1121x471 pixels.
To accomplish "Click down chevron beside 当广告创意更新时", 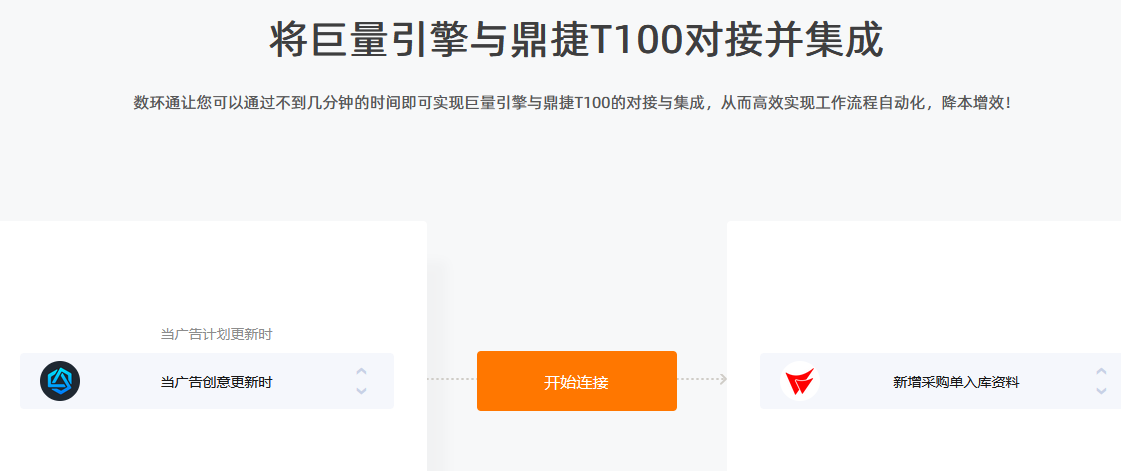I will tap(362, 390).
